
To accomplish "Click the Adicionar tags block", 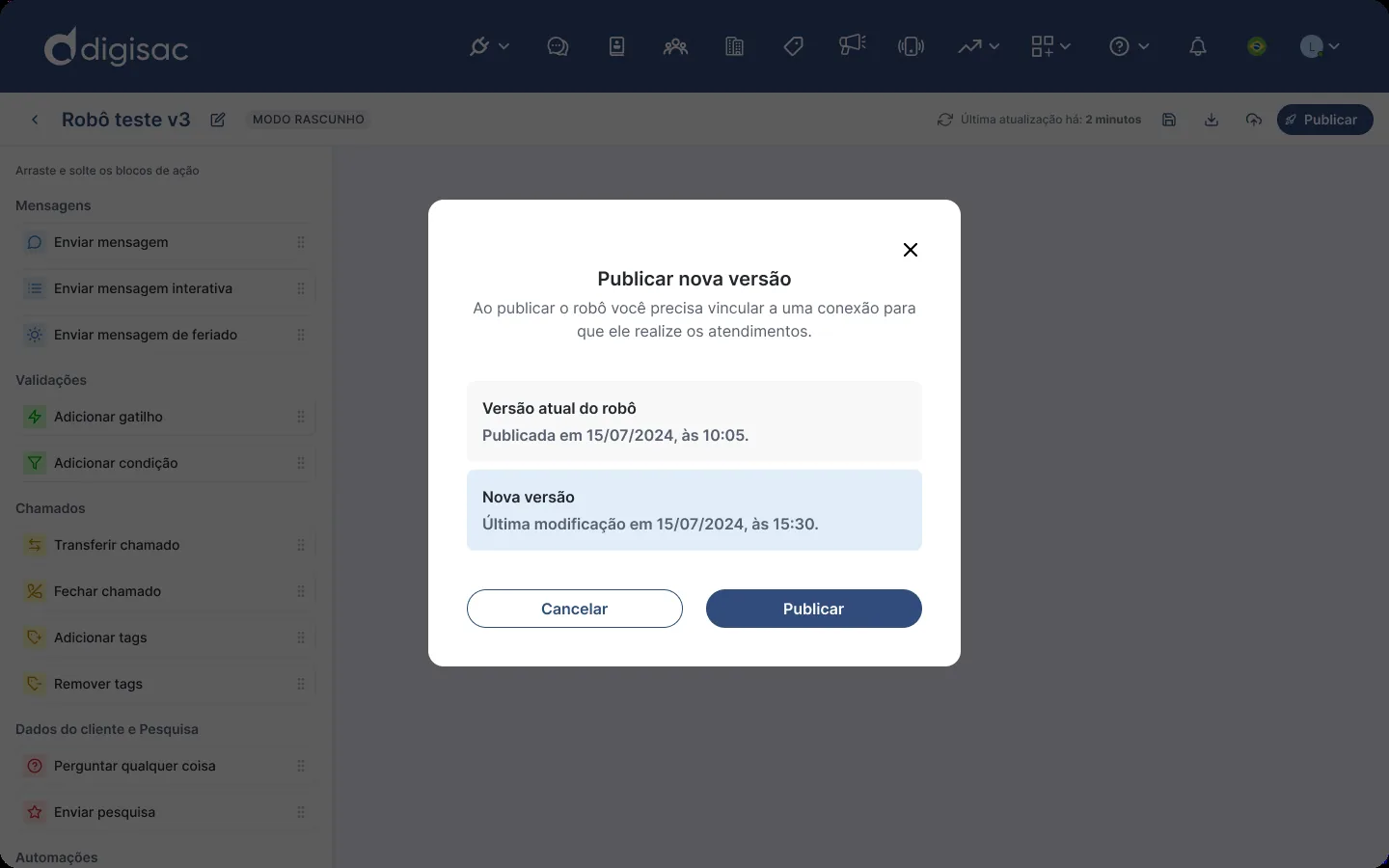I will (x=166, y=637).
